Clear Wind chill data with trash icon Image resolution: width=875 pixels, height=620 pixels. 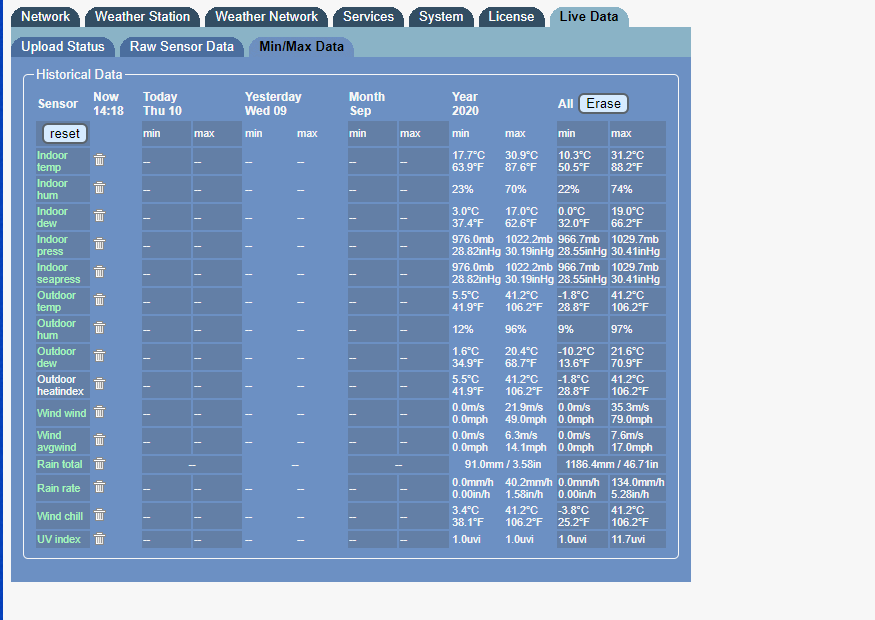(99, 515)
